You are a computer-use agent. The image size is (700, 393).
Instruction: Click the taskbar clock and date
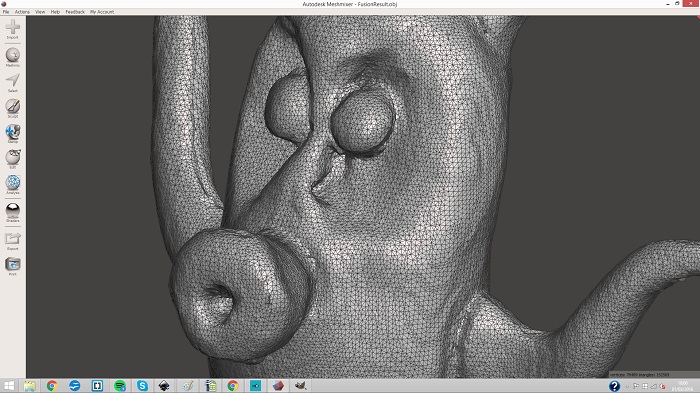(x=683, y=386)
